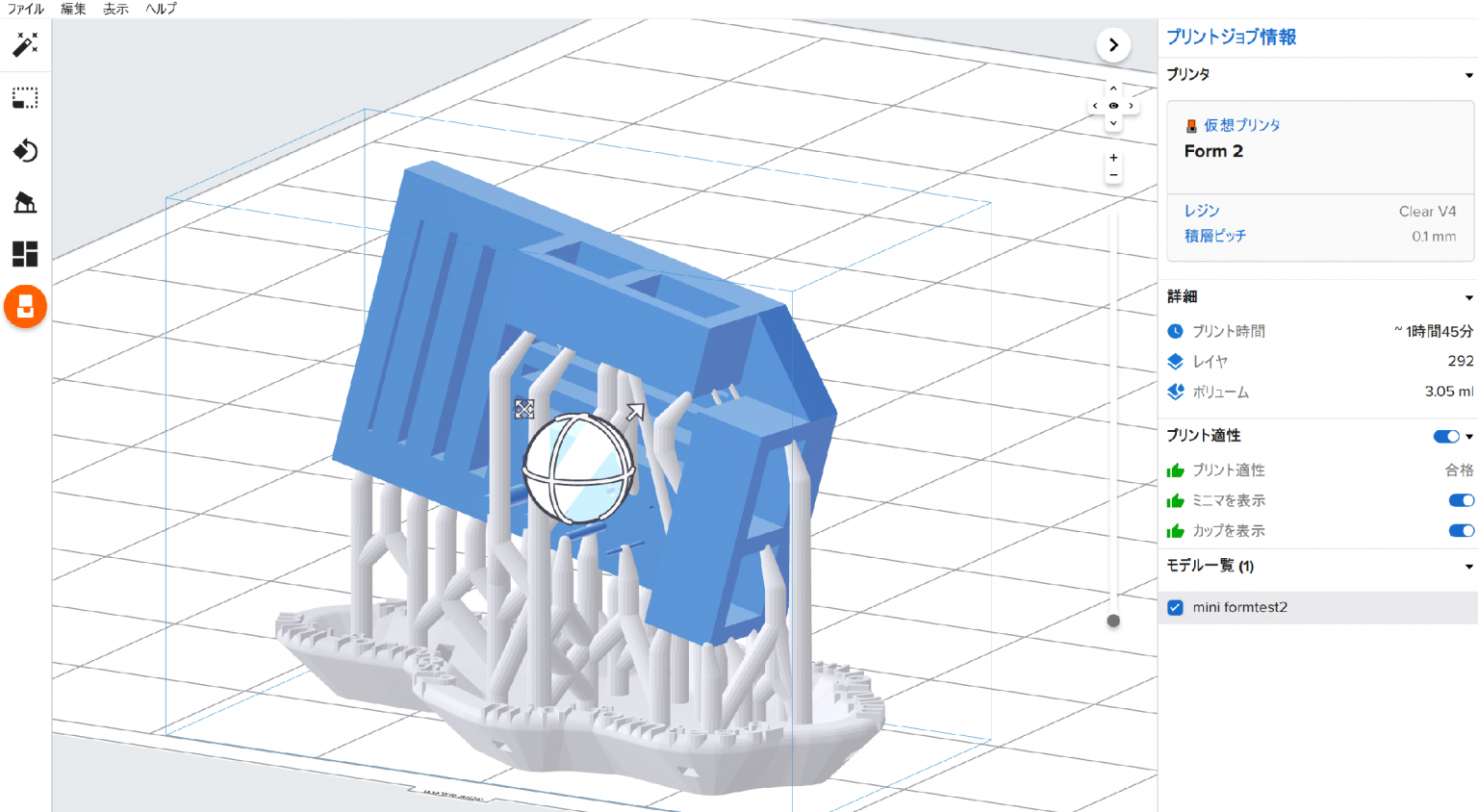Click the 積層ピッチ link

click(1215, 235)
